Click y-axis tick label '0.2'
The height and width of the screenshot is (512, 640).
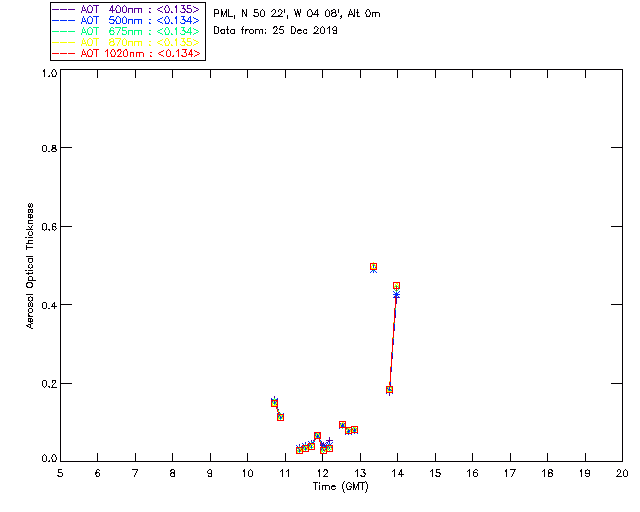(x=49, y=384)
